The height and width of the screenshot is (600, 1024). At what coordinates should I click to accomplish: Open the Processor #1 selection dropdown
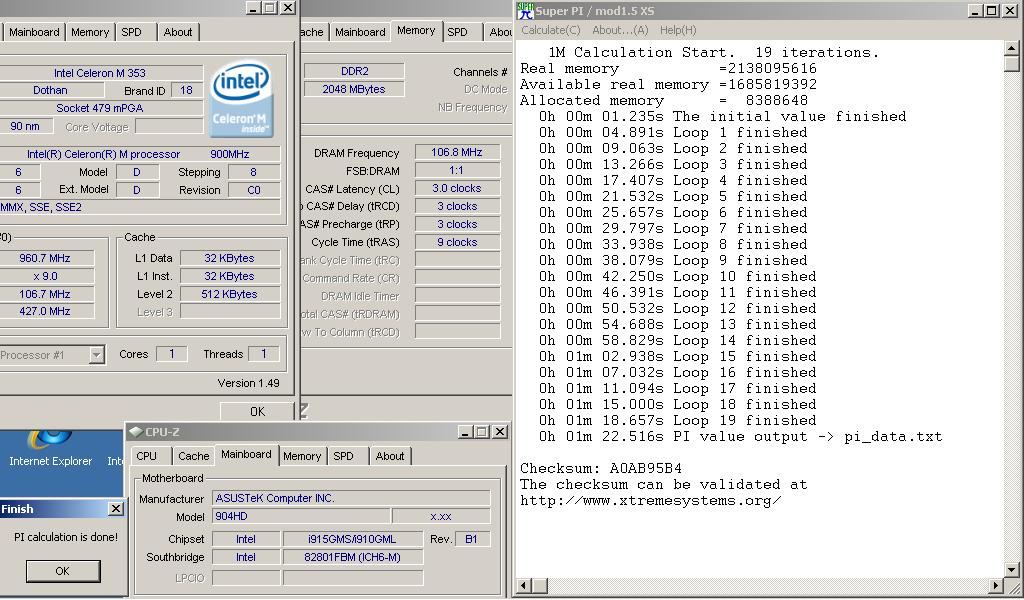click(x=97, y=355)
